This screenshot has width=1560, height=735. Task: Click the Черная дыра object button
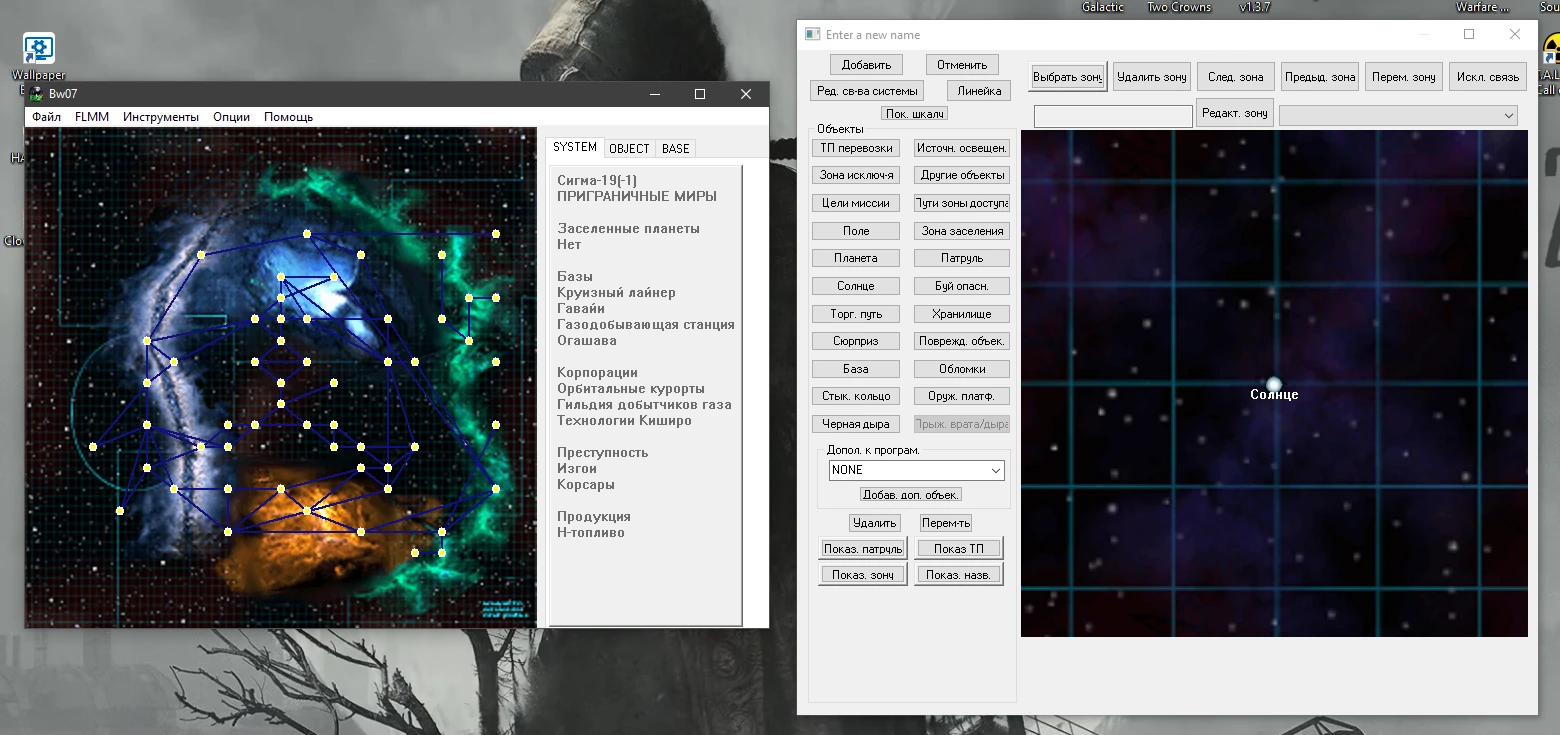pos(855,424)
